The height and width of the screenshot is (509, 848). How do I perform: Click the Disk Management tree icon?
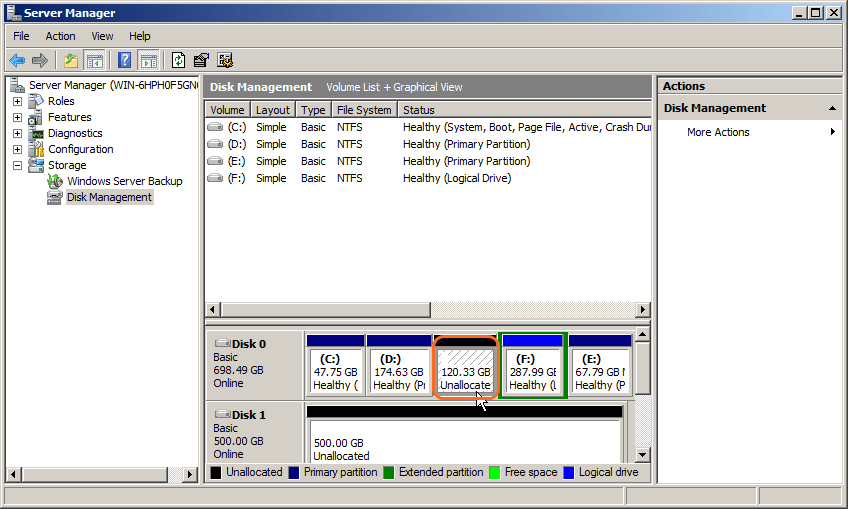coord(55,197)
